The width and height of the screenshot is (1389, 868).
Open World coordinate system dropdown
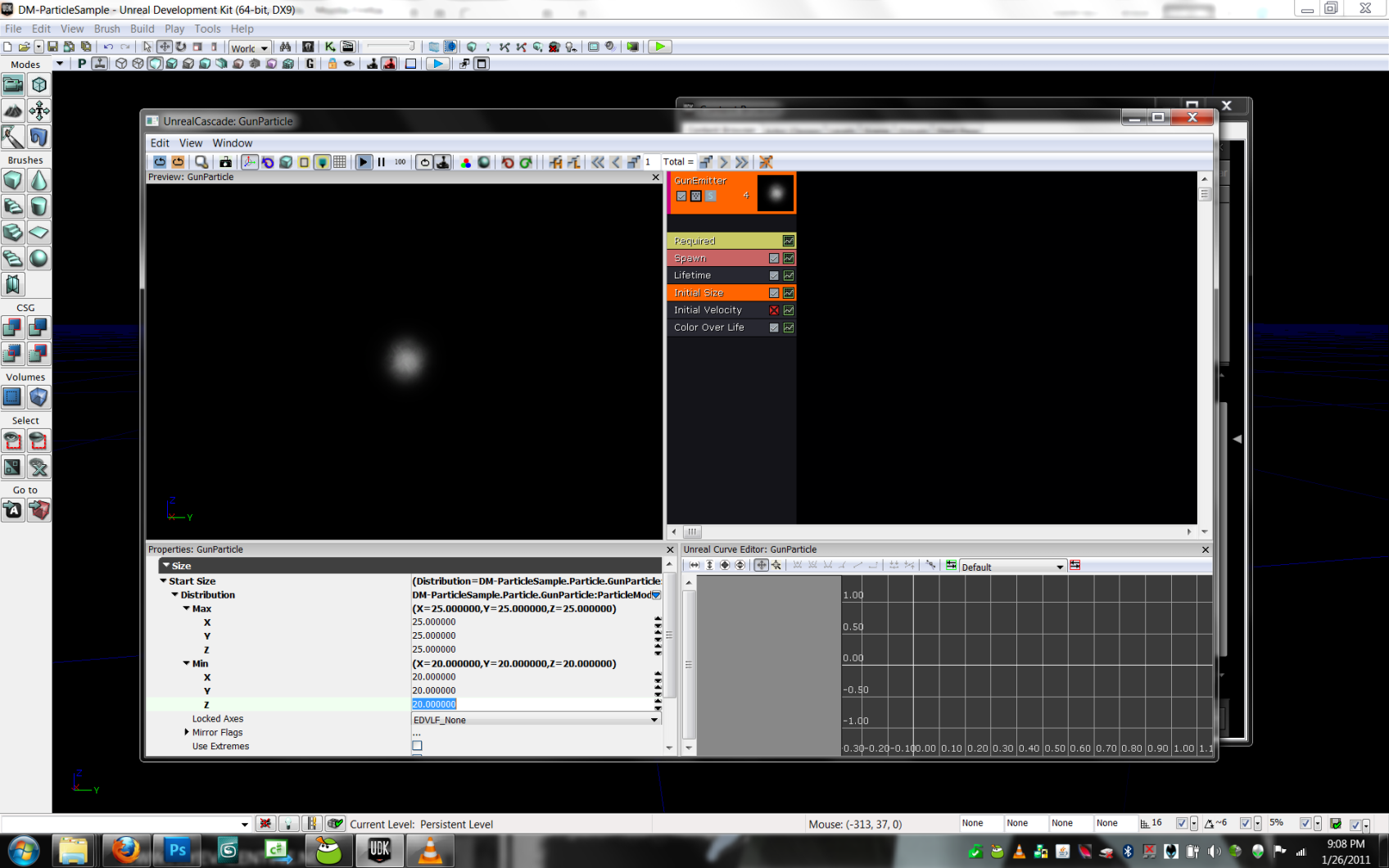[x=250, y=48]
